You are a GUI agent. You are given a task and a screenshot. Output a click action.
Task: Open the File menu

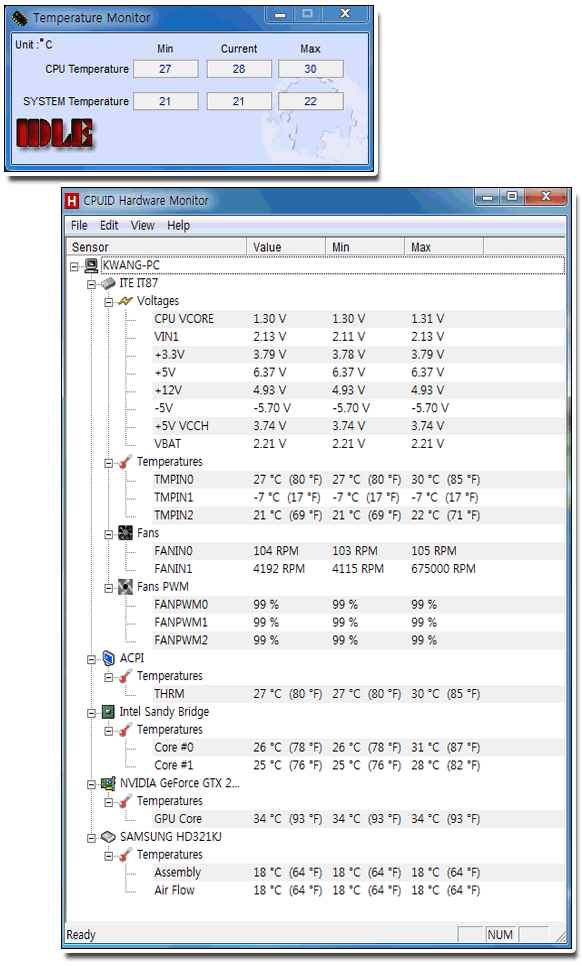79,225
